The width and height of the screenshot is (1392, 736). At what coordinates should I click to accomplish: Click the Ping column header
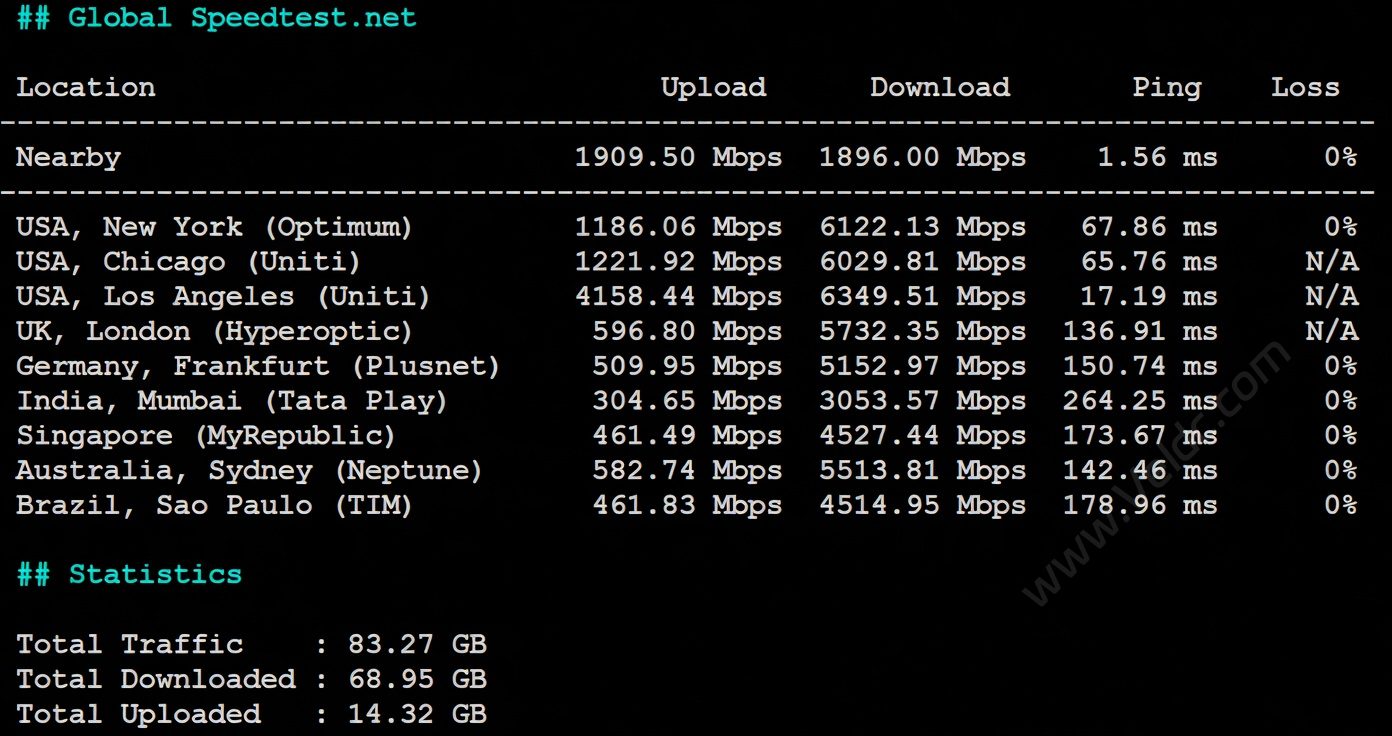1166,88
